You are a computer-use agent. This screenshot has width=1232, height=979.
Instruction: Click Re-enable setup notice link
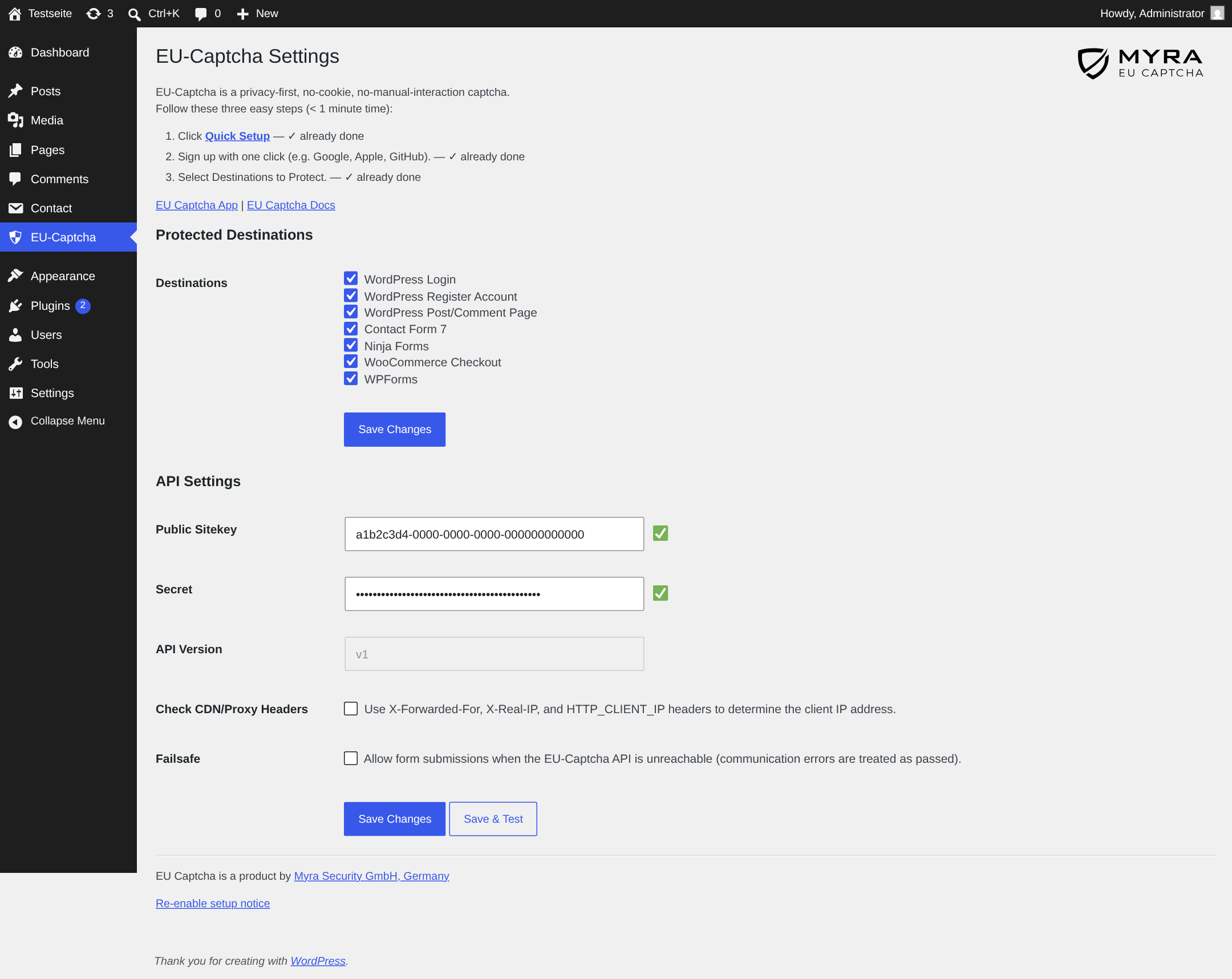click(213, 904)
